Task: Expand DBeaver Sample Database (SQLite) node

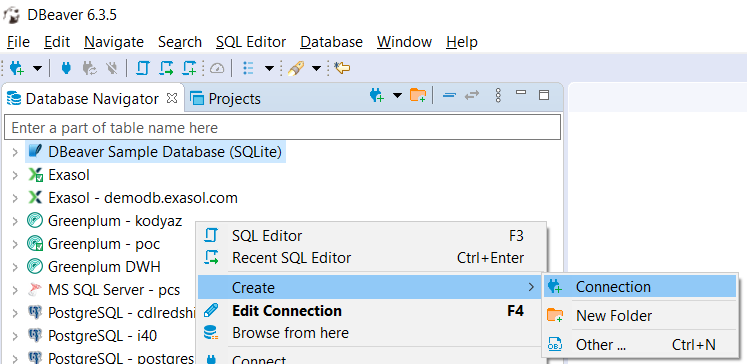Action: point(15,152)
